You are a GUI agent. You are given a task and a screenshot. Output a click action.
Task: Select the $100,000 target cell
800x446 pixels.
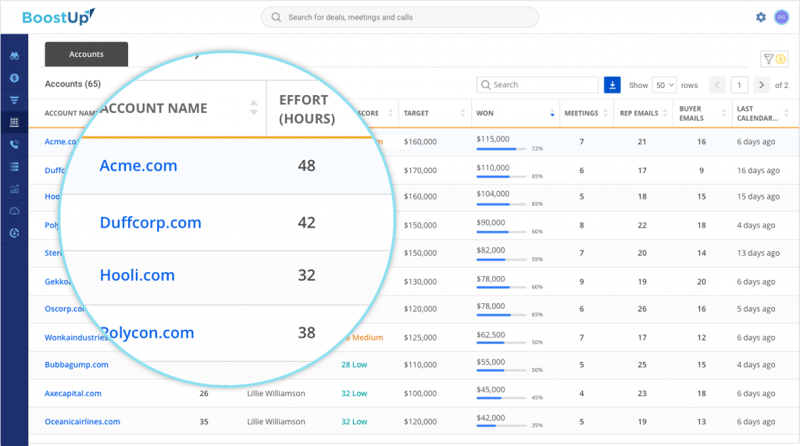coord(420,393)
